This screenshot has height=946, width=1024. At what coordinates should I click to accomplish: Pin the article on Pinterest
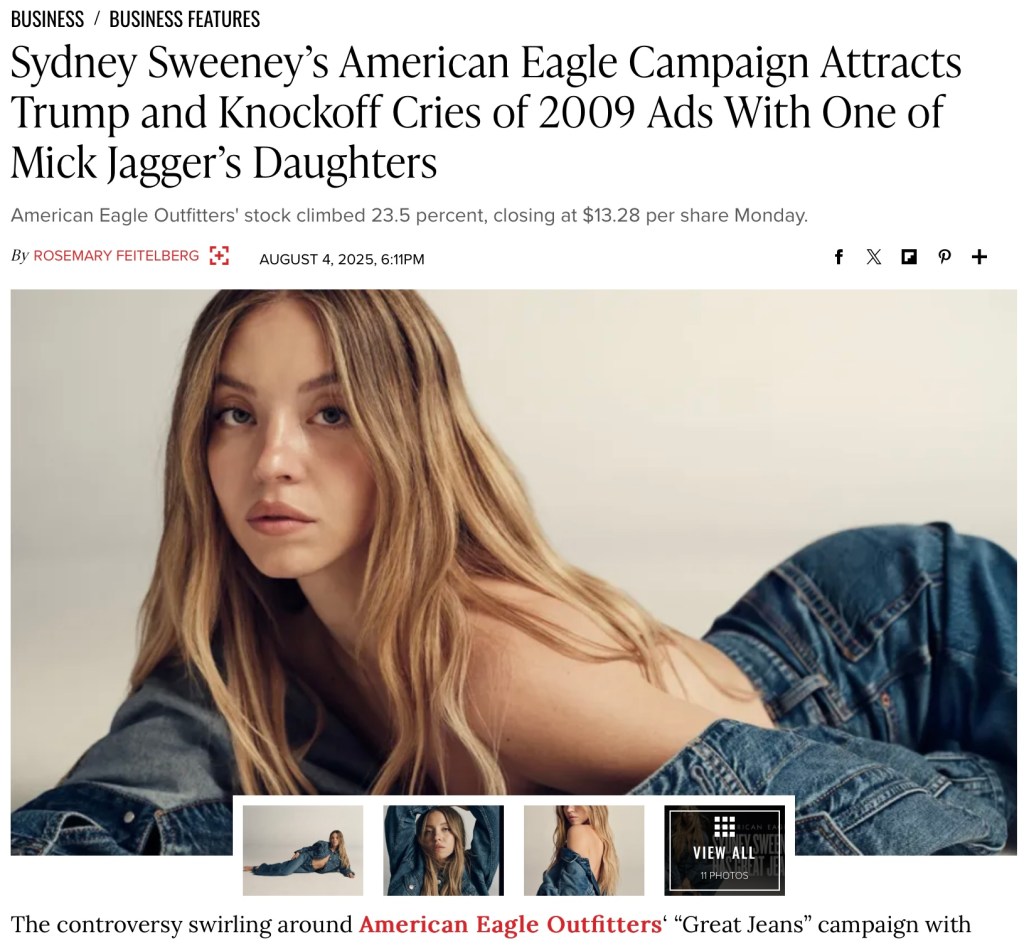[944, 257]
